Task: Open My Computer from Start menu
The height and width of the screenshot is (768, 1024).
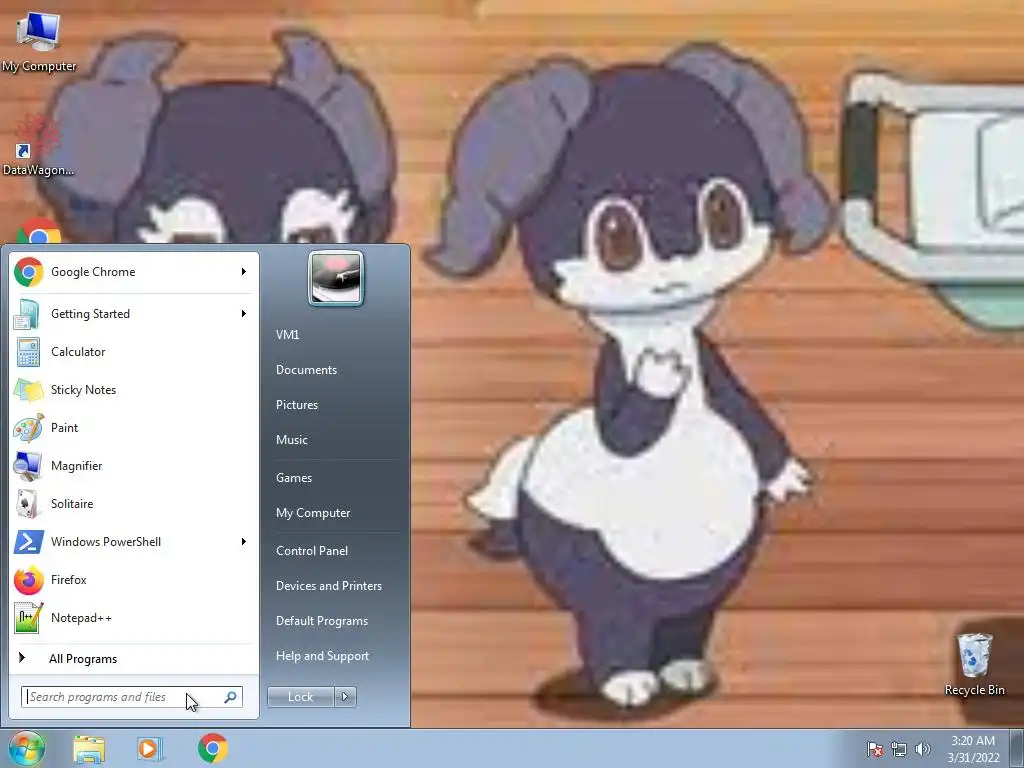Action: 313,513
